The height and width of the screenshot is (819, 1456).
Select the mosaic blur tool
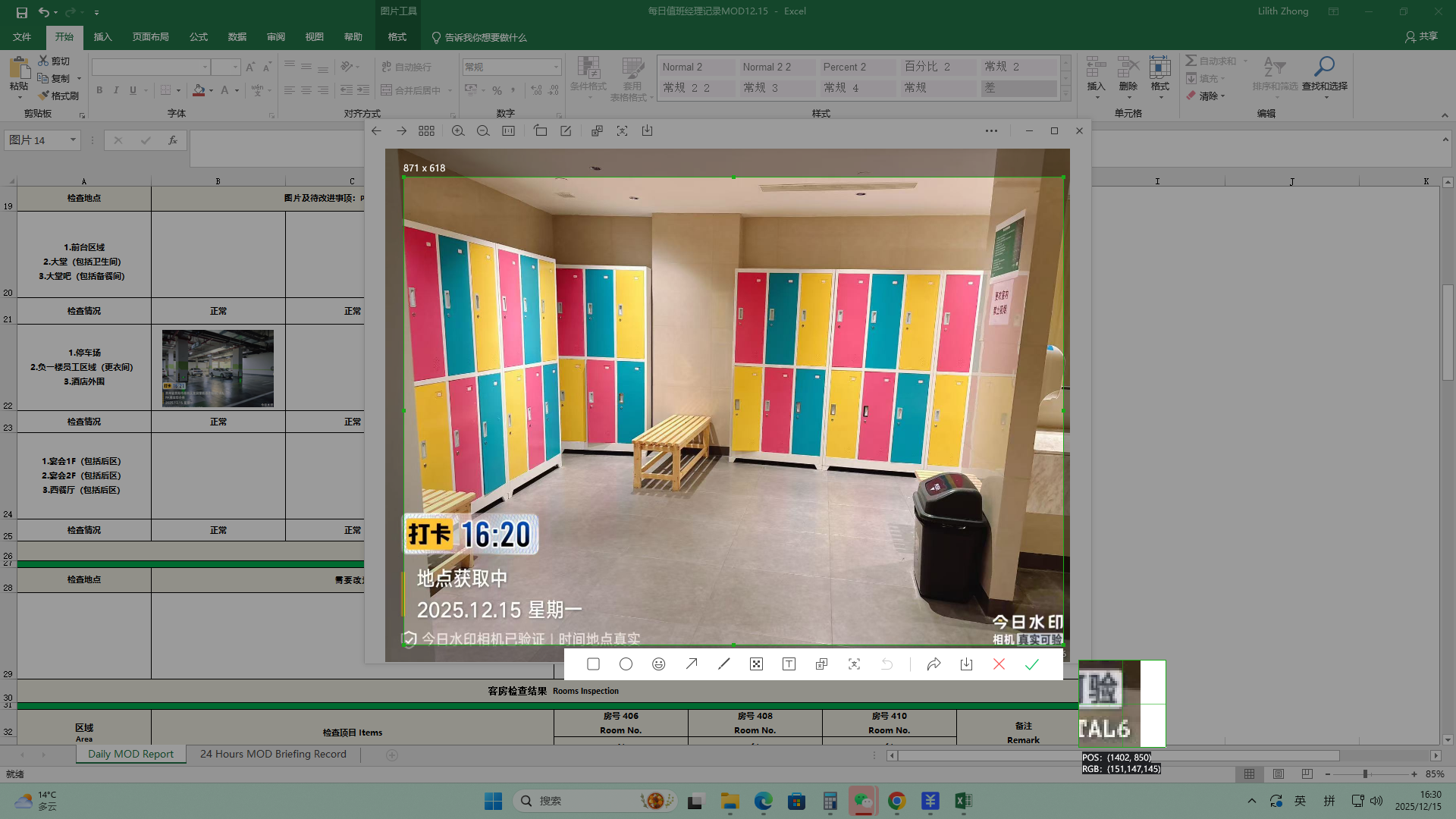click(x=756, y=664)
